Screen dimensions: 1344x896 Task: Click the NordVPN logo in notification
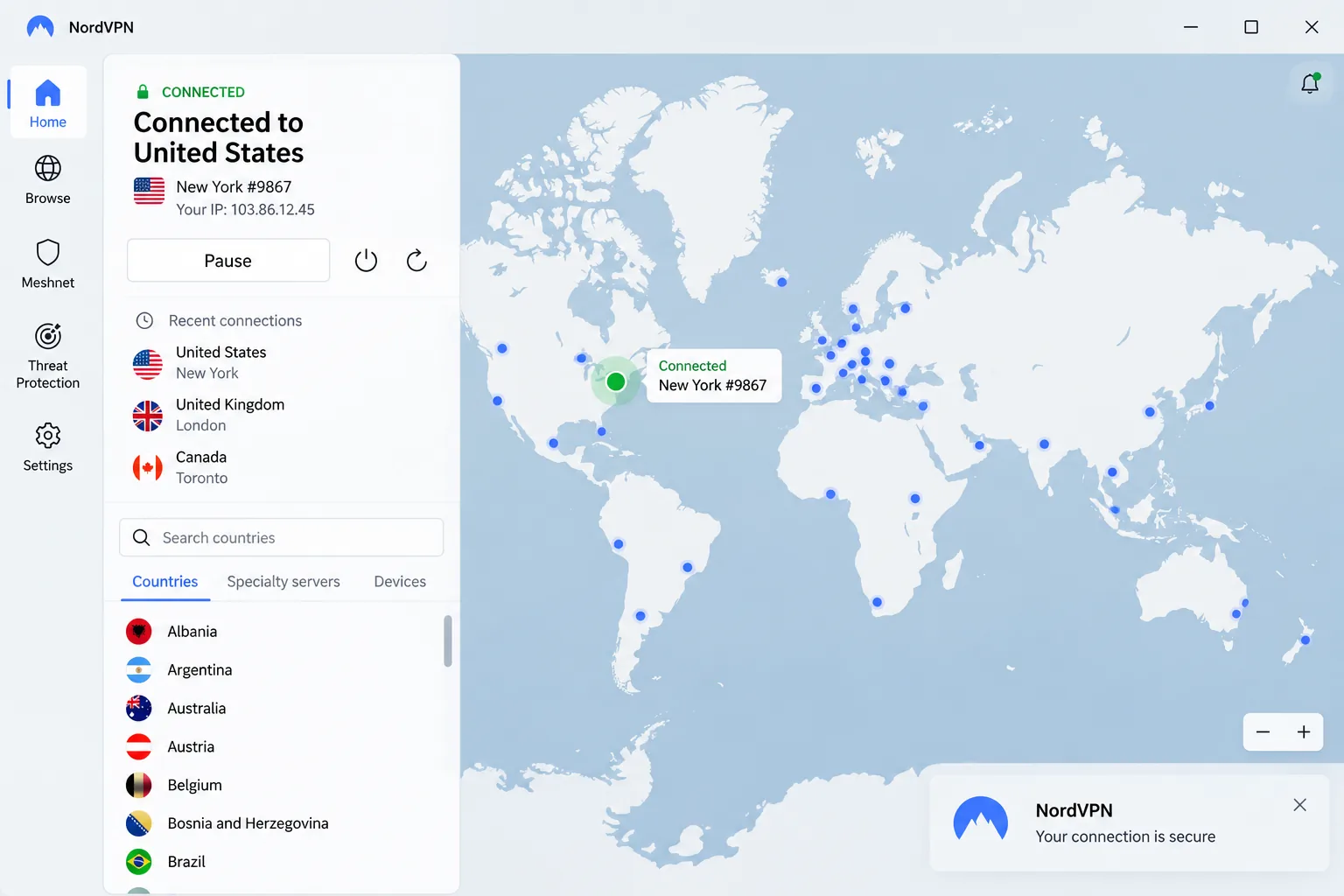coord(980,819)
